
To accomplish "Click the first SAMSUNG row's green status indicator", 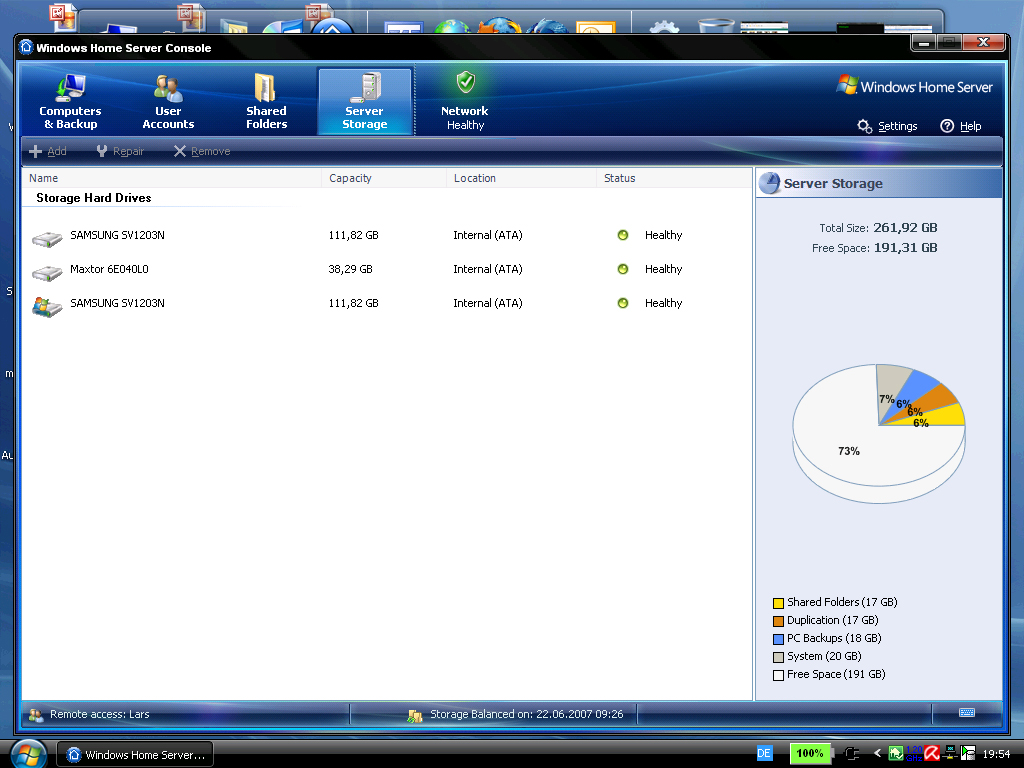I will tap(623, 235).
